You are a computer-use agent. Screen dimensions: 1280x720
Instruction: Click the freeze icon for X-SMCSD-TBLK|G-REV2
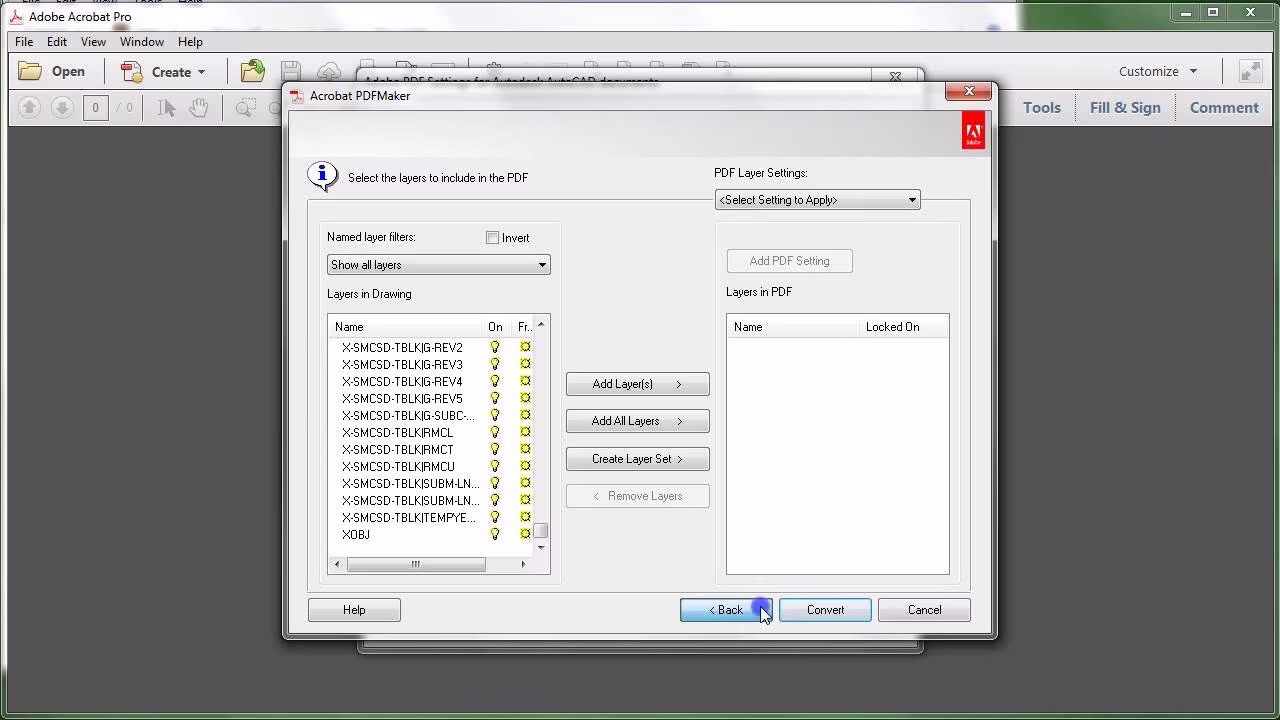(x=525, y=347)
